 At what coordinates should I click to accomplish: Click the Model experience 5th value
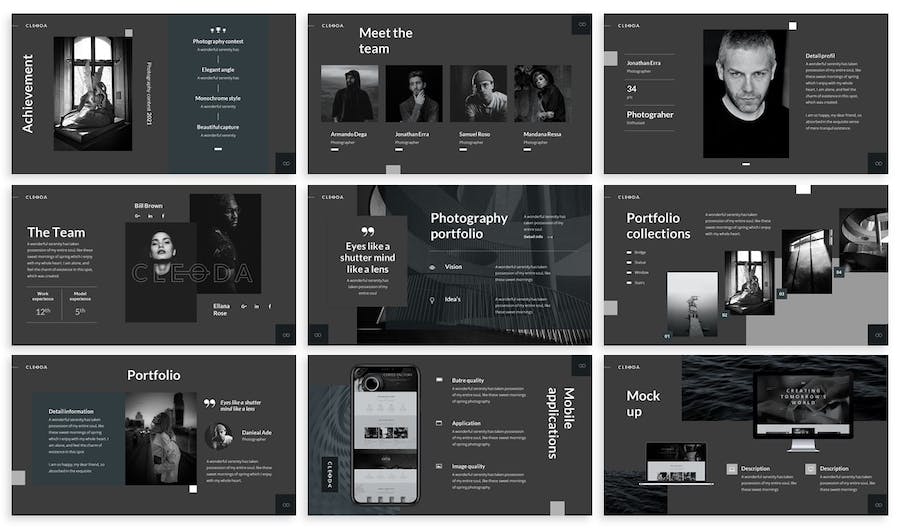click(x=80, y=312)
